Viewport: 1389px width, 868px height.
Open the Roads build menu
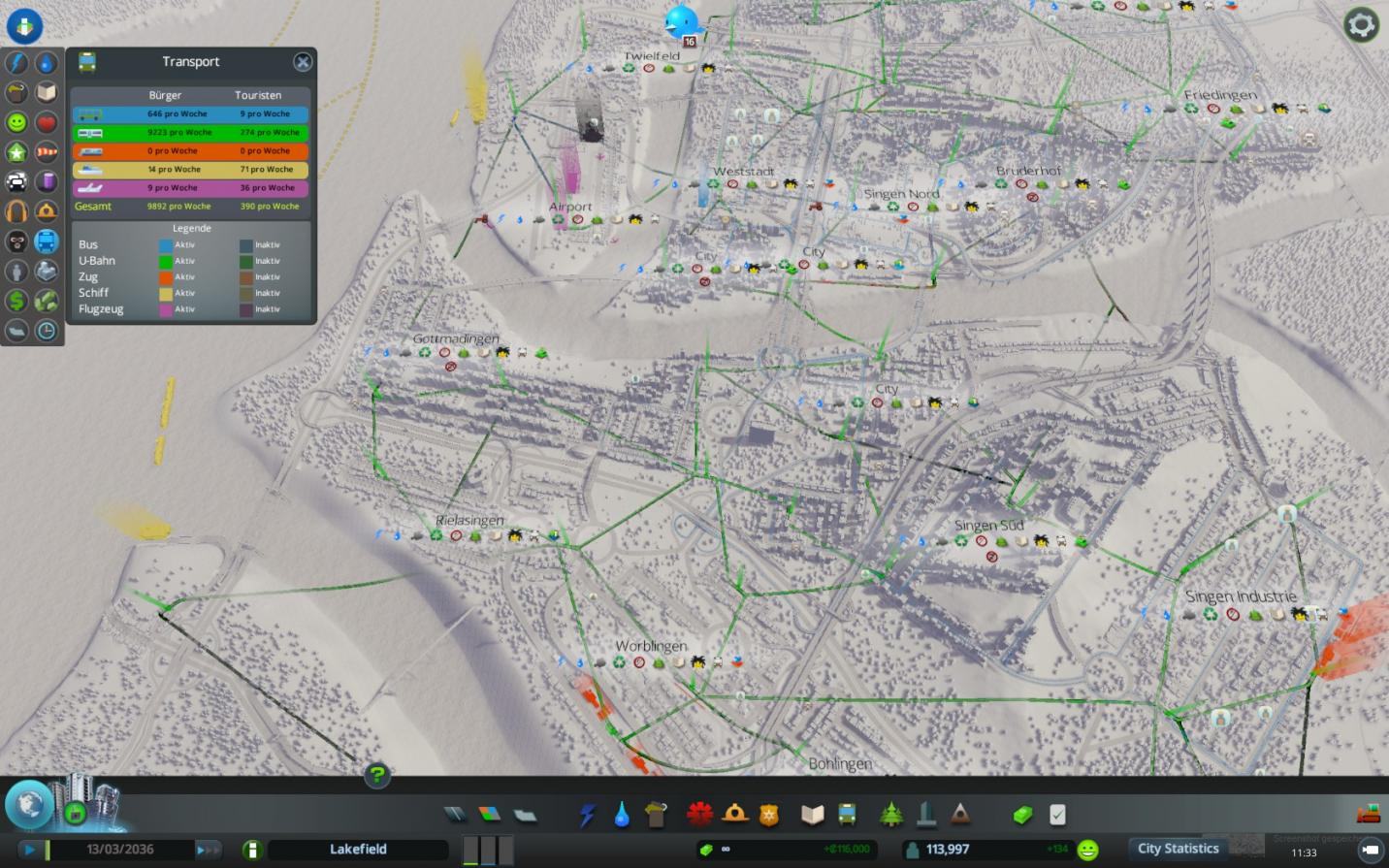(454, 815)
